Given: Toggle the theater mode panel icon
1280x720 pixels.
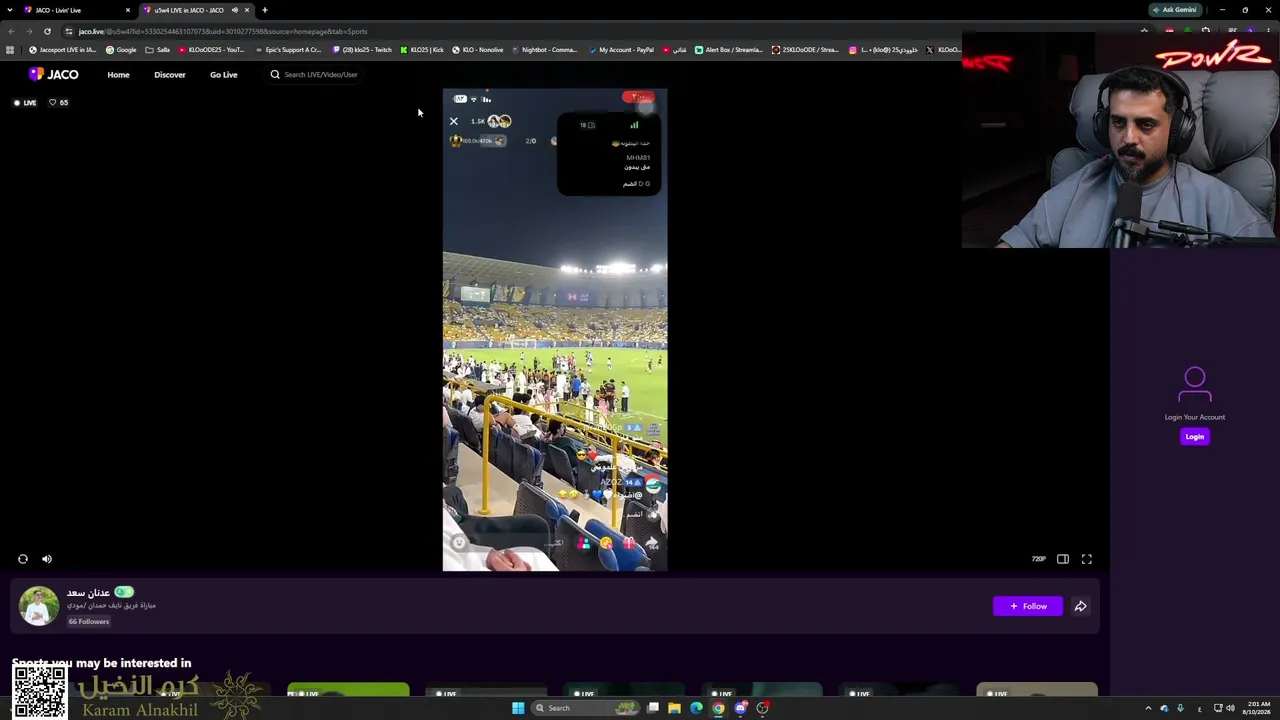Looking at the screenshot, I should click(x=1063, y=559).
